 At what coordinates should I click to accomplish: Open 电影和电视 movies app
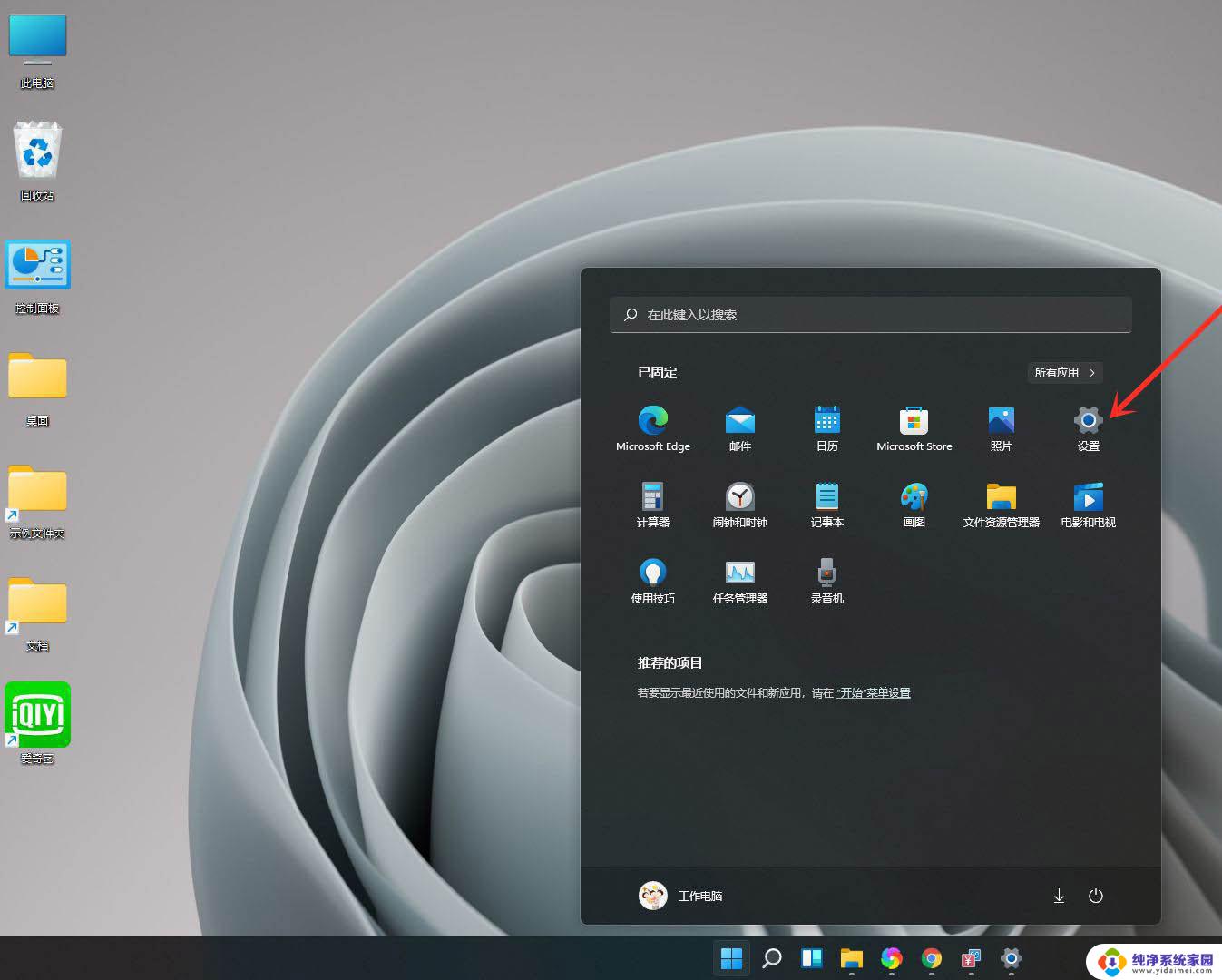[1089, 505]
